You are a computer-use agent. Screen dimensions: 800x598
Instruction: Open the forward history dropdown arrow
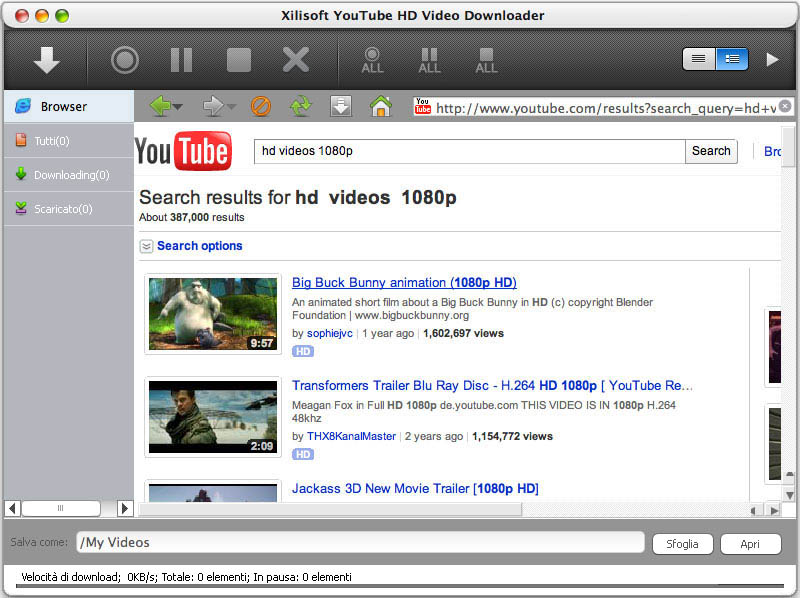pos(231,107)
